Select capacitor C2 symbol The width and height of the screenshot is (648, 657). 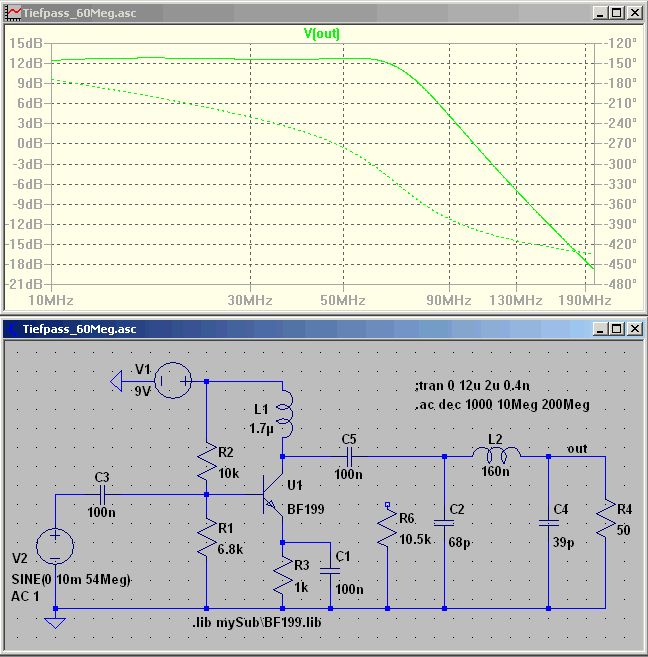click(444, 522)
